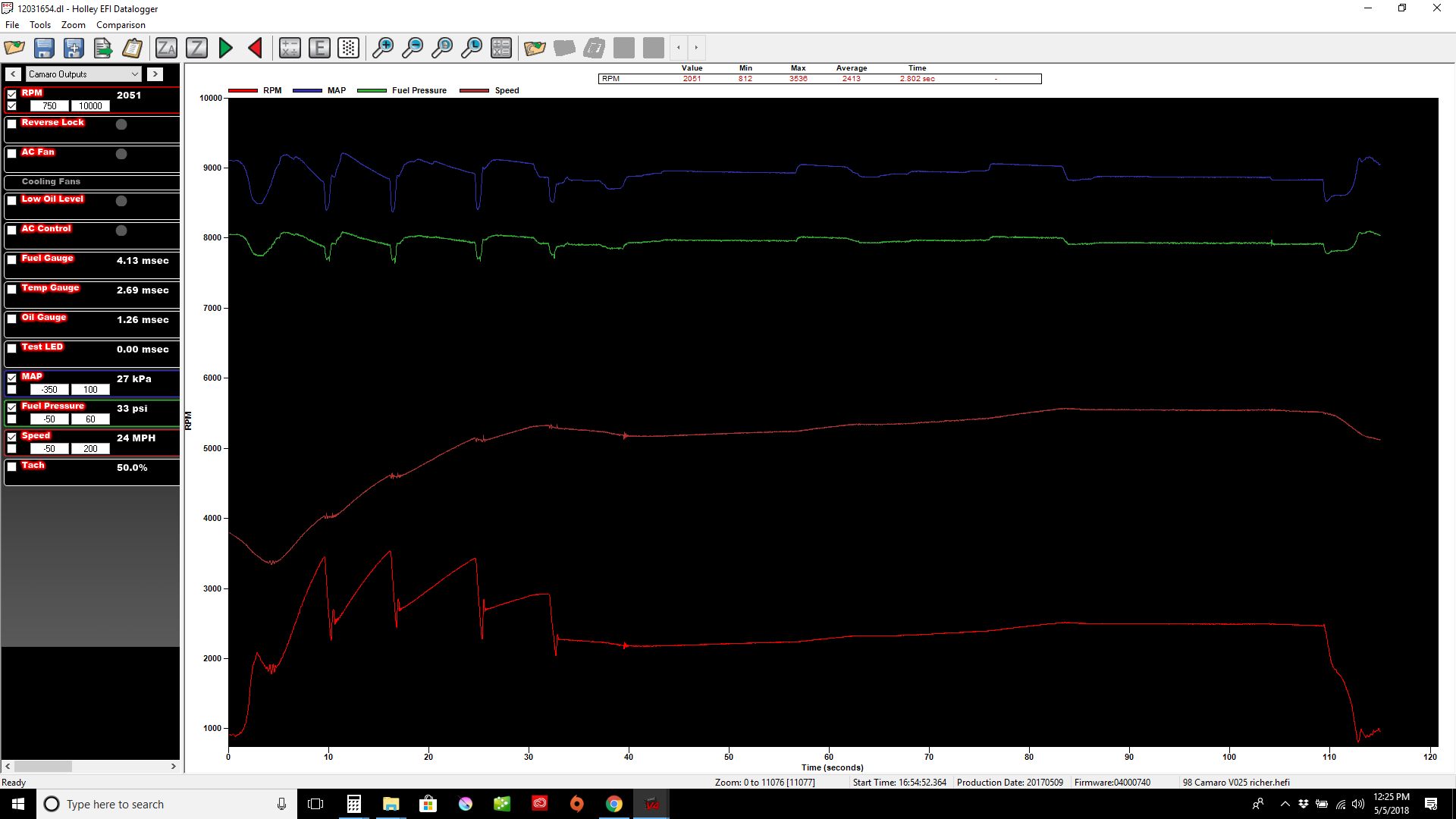
Task: Open the Zoom menu
Action: coord(73,25)
